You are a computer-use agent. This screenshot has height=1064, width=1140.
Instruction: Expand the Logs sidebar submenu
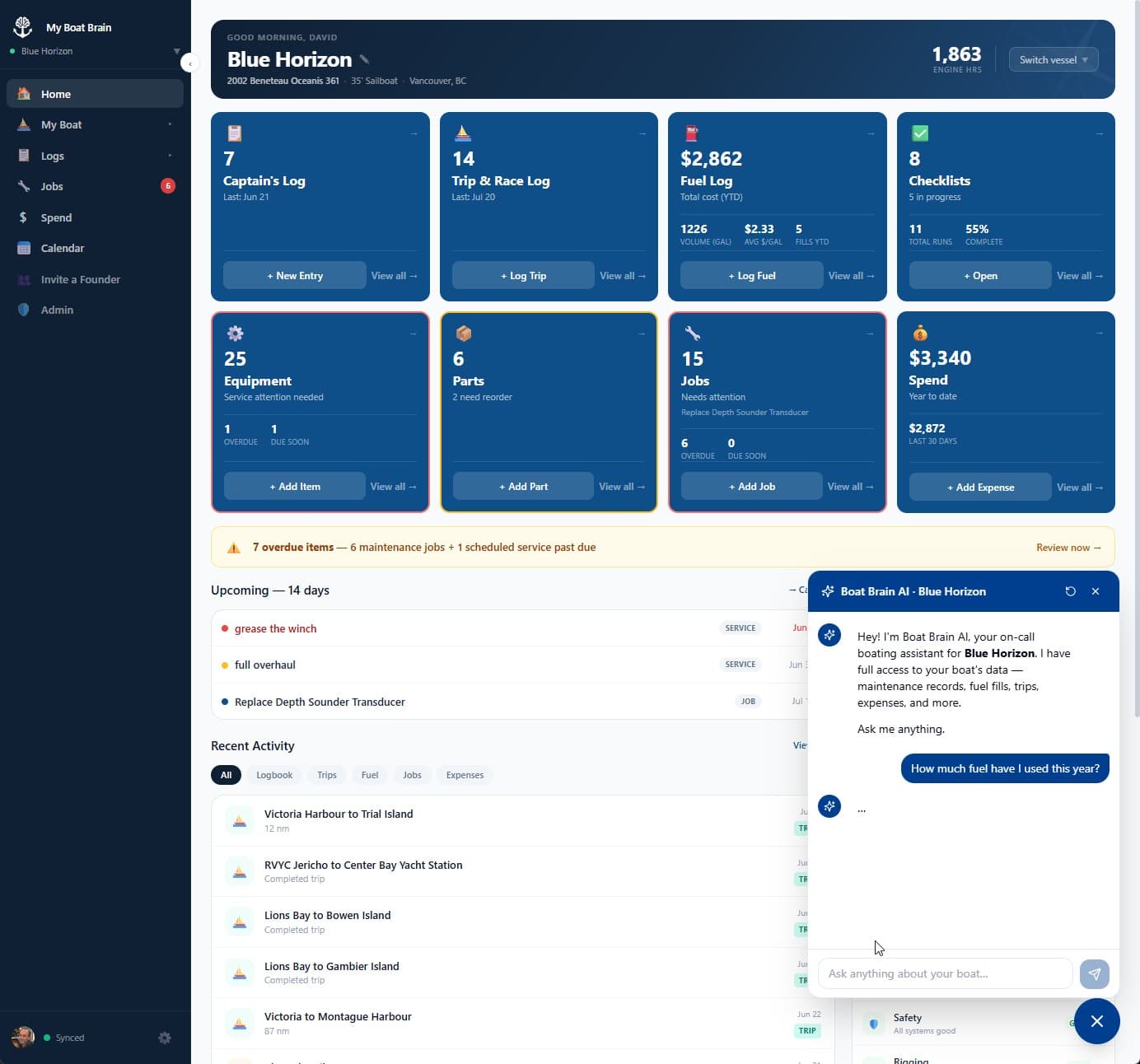click(170, 156)
